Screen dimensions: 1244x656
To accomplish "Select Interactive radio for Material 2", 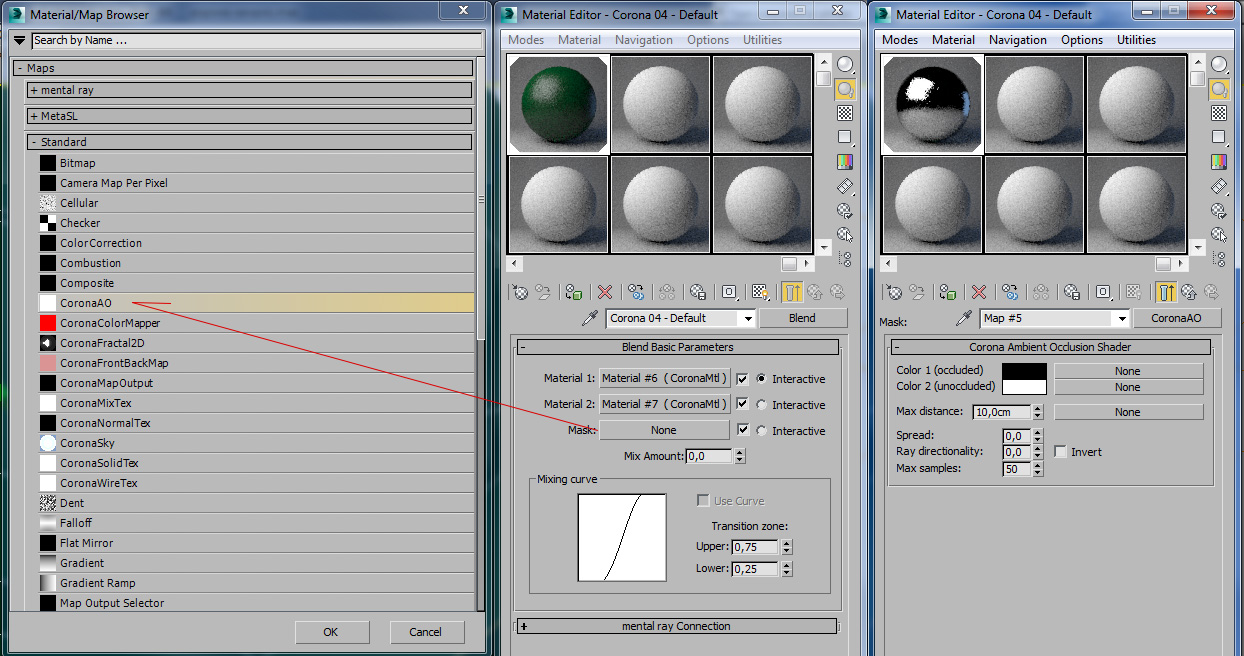I will pos(762,405).
